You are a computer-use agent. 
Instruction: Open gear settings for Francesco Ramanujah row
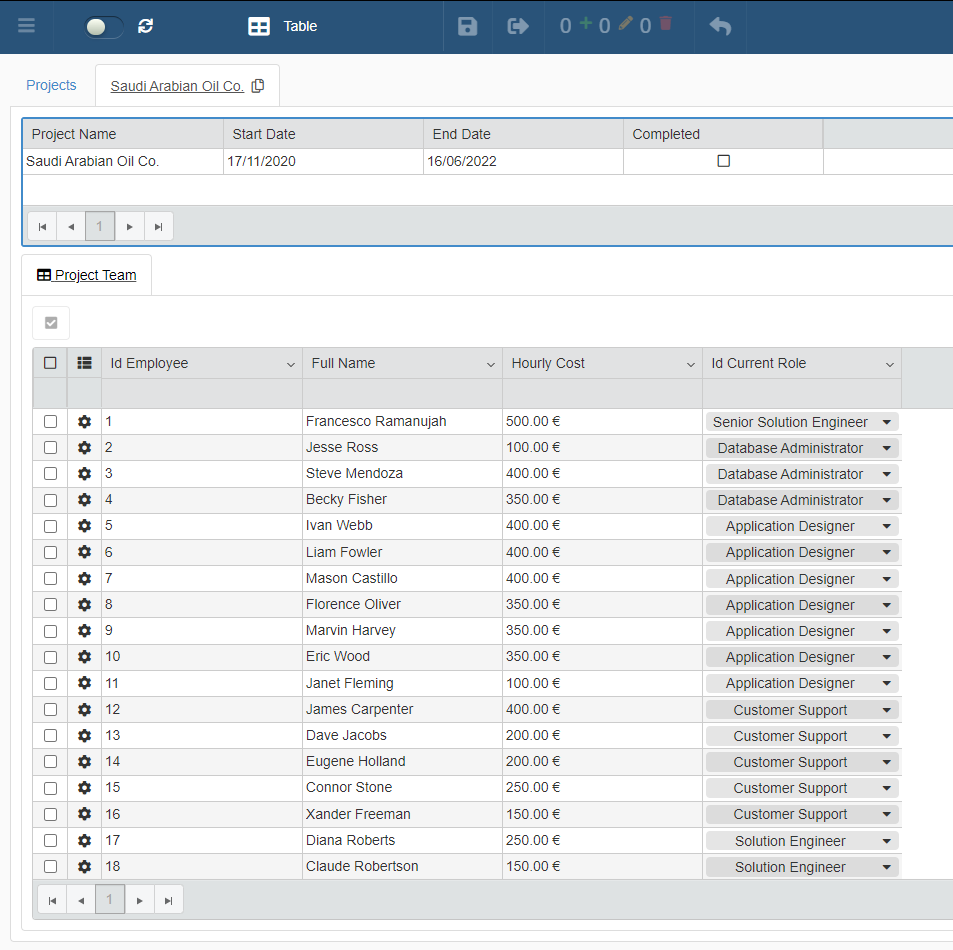pos(84,422)
